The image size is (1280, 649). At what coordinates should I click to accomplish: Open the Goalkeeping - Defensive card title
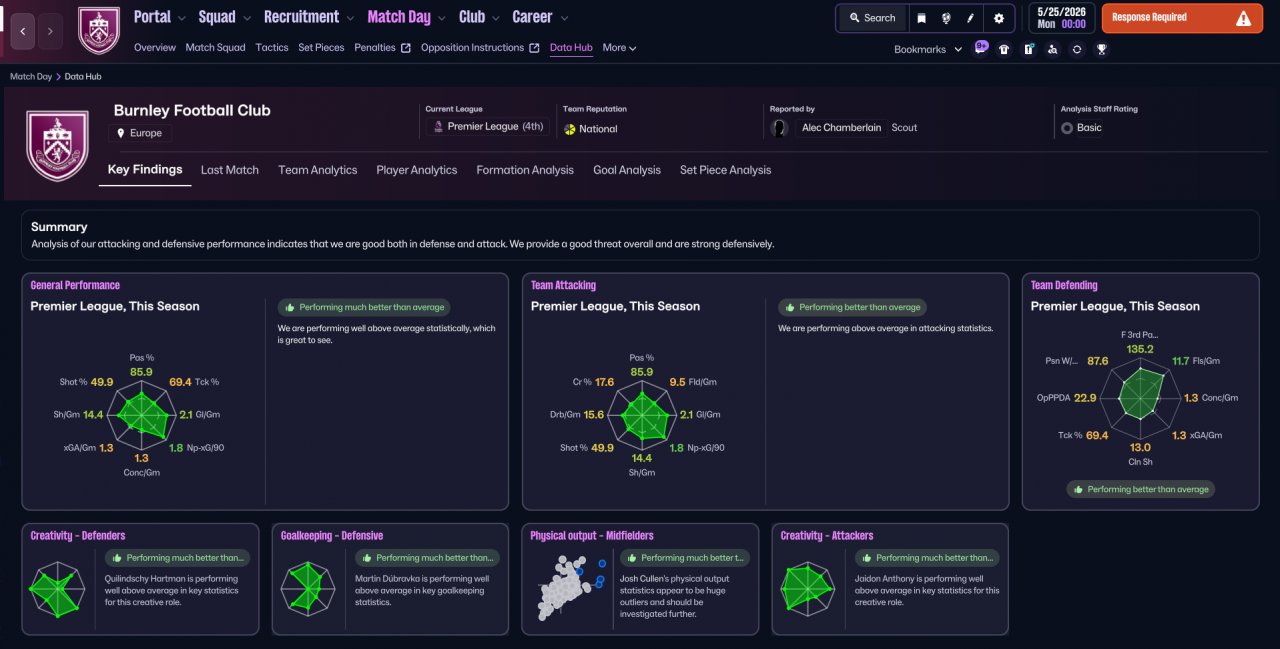(x=332, y=536)
